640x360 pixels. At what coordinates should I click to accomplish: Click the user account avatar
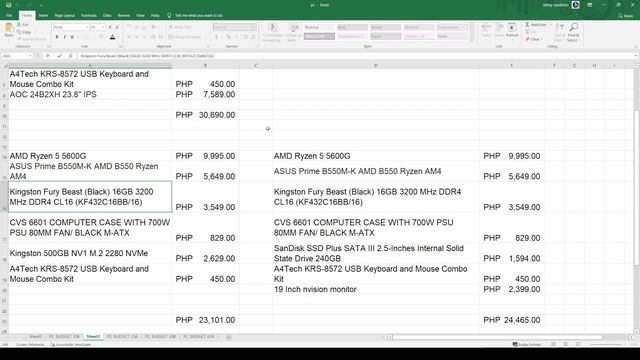576,5
